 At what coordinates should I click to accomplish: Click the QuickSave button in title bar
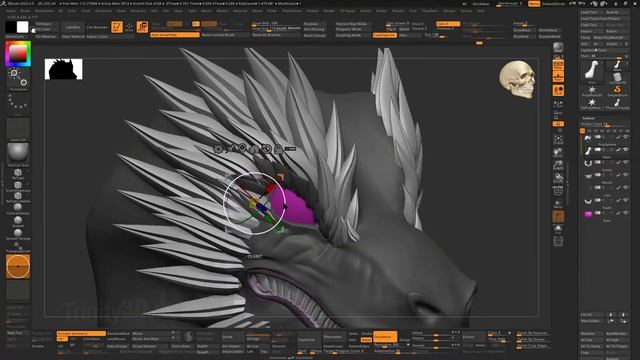point(480,4)
